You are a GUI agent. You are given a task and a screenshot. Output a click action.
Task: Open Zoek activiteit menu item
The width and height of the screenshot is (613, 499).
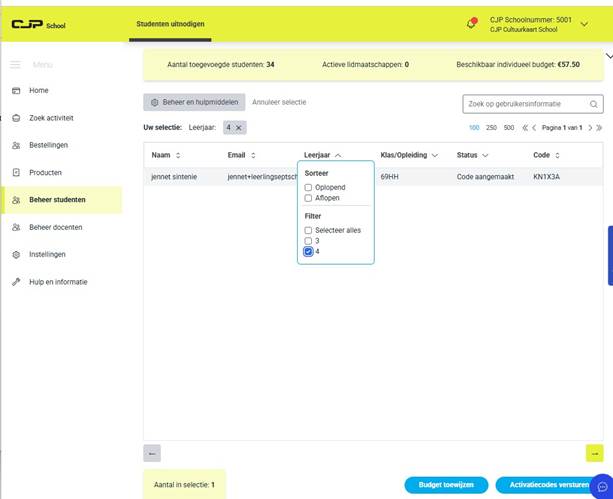pyautogui.click(x=51, y=118)
